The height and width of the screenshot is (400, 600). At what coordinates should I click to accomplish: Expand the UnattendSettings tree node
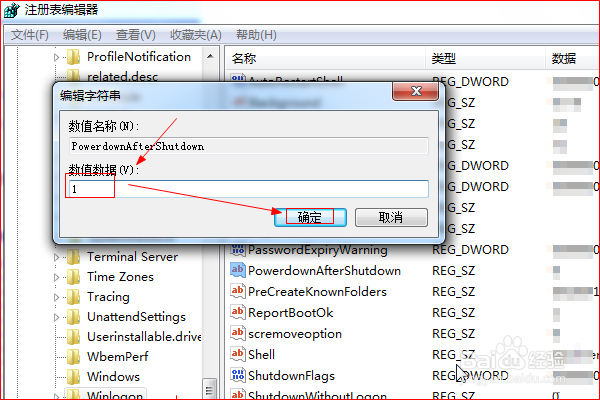click(57, 317)
